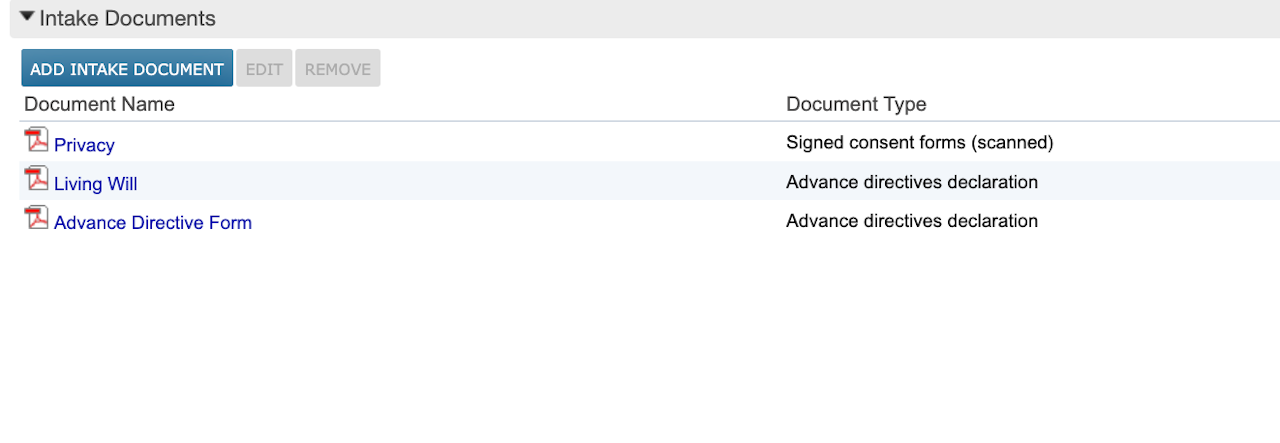Open the Privacy PDF icon
Image resolution: width=1280 pixels, height=443 pixels.
click(36, 140)
